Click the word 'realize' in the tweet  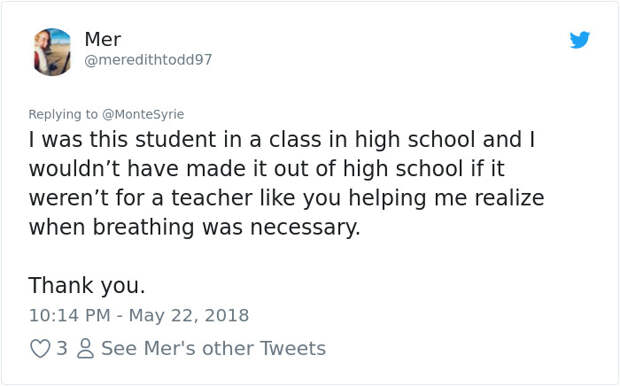point(509,198)
